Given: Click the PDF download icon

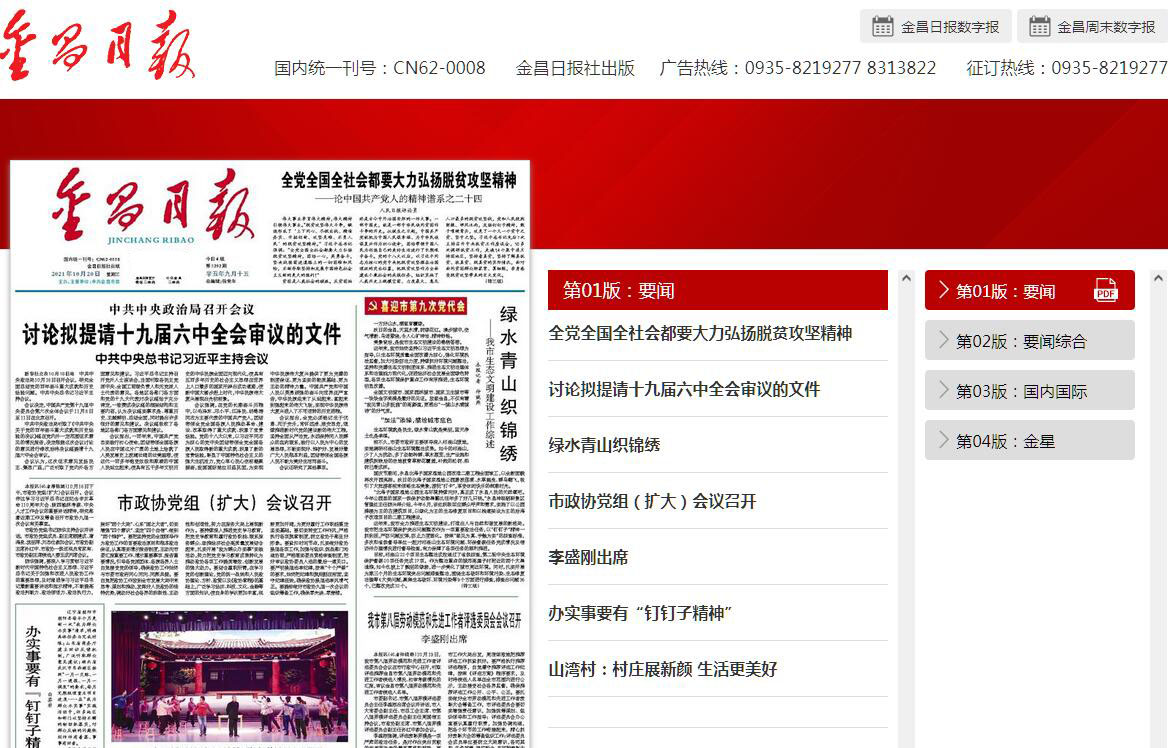Looking at the screenshot, I should coord(1105,290).
